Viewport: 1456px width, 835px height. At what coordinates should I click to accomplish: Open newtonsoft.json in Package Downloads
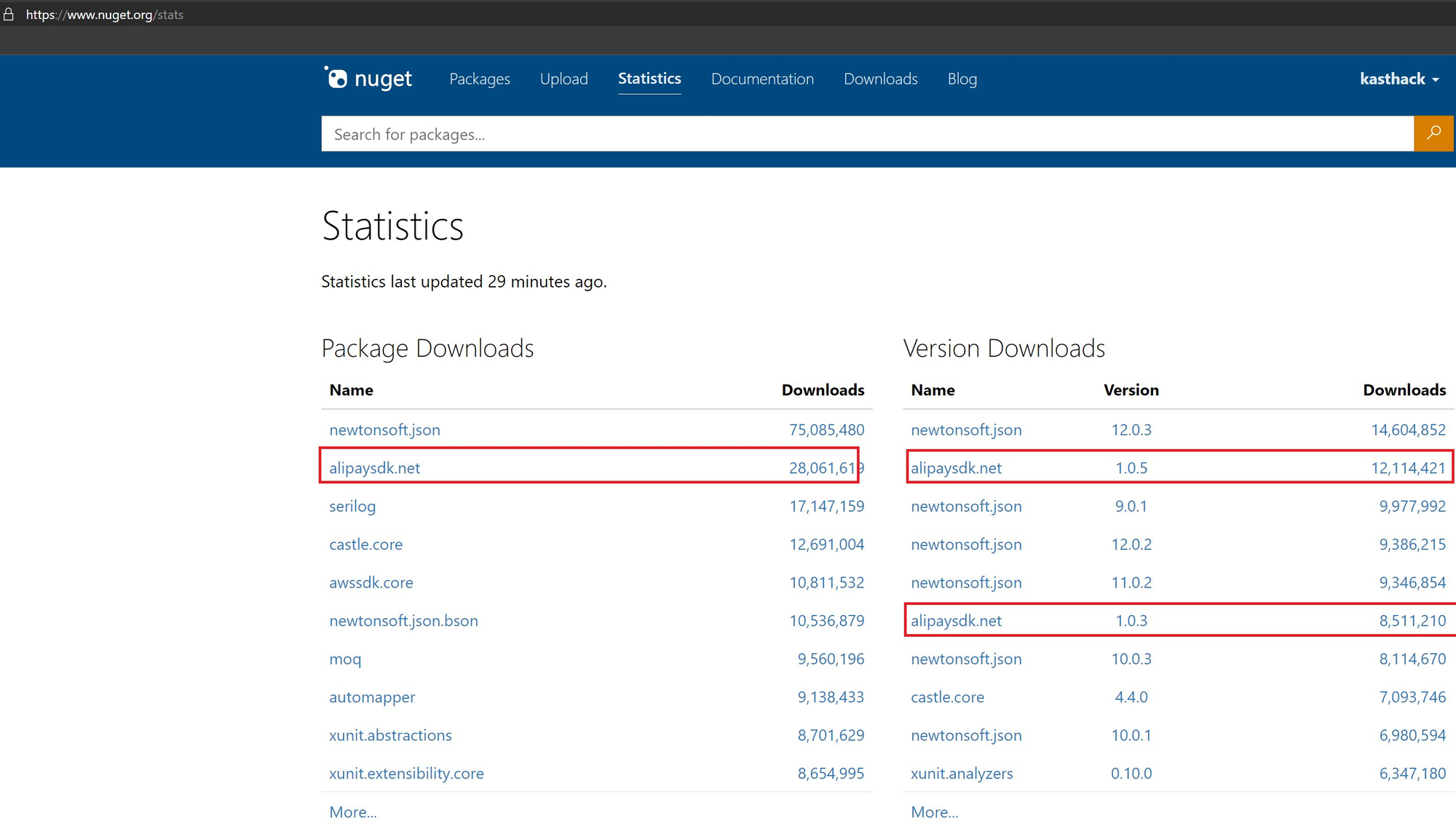[x=384, y=430]
